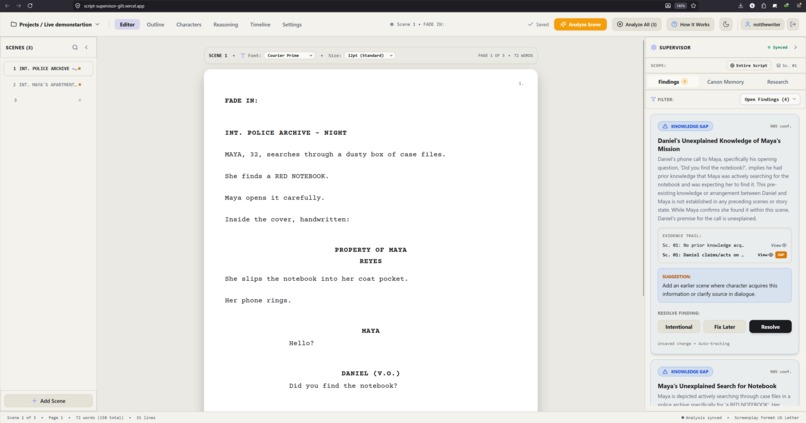Open How It Works
Viewport: 806px width, 423px height.
[x=690, y=24]
